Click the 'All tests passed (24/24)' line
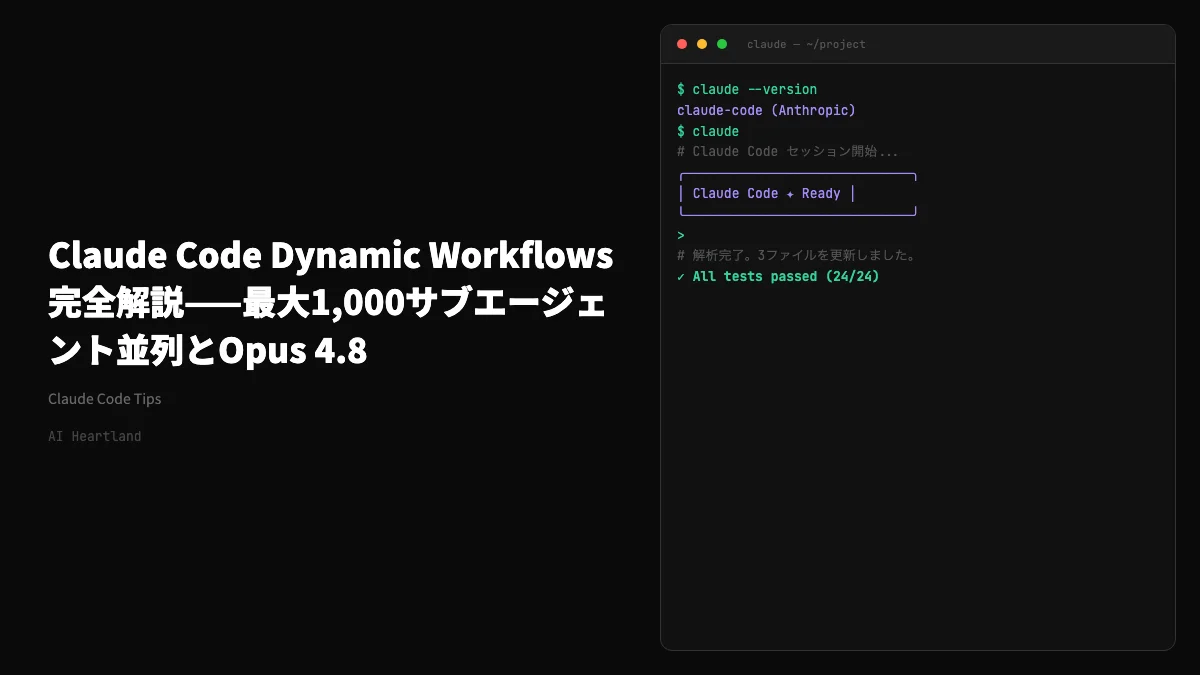 (778, 276)
